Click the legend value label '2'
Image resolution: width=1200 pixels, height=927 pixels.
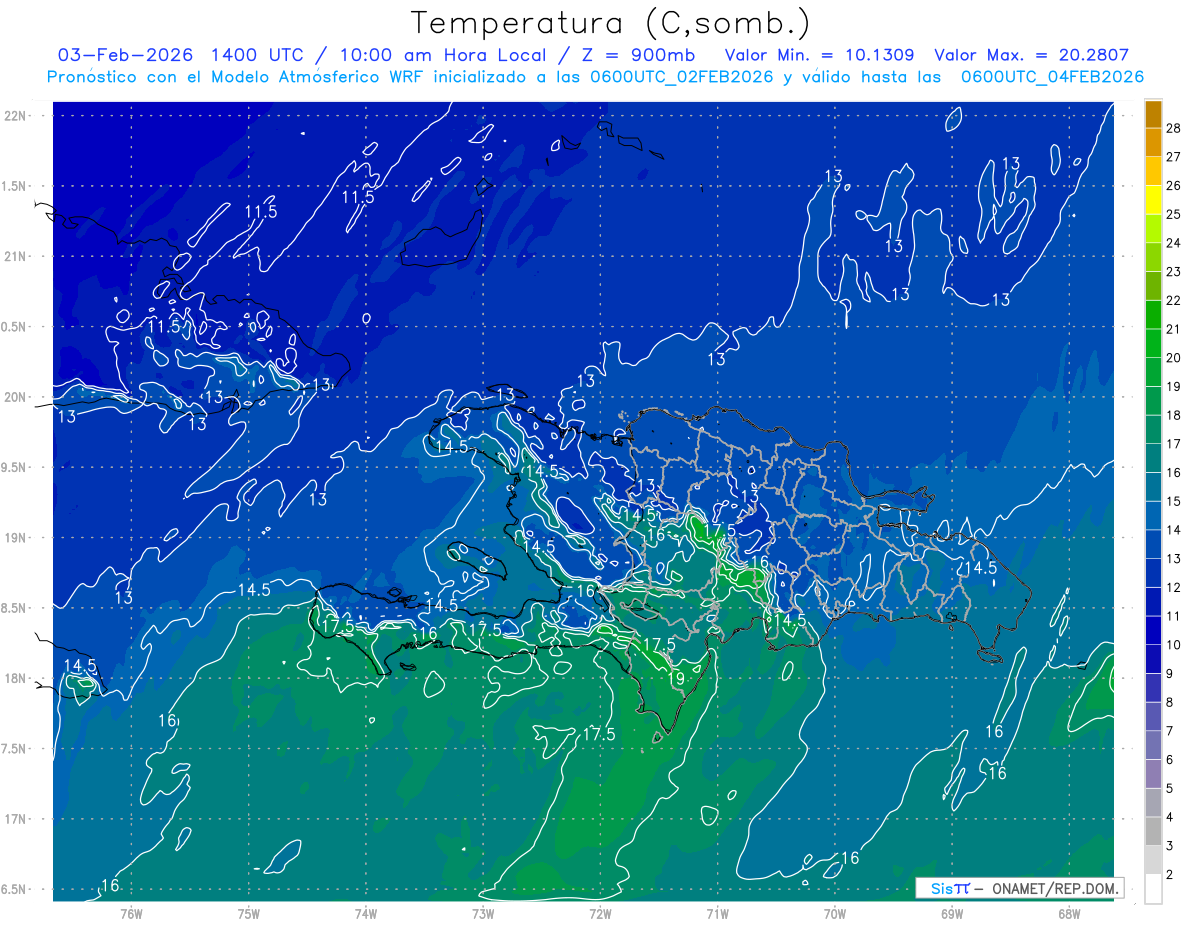click(1170, 875)
